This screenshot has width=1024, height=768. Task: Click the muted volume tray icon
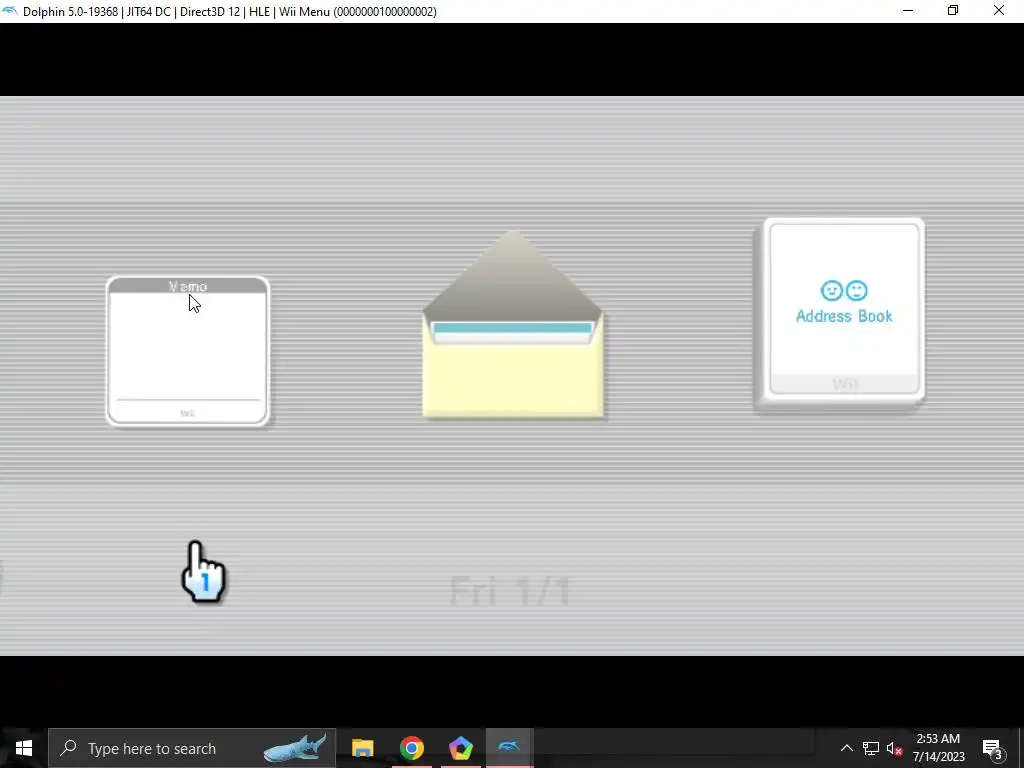tap(894, 748)
